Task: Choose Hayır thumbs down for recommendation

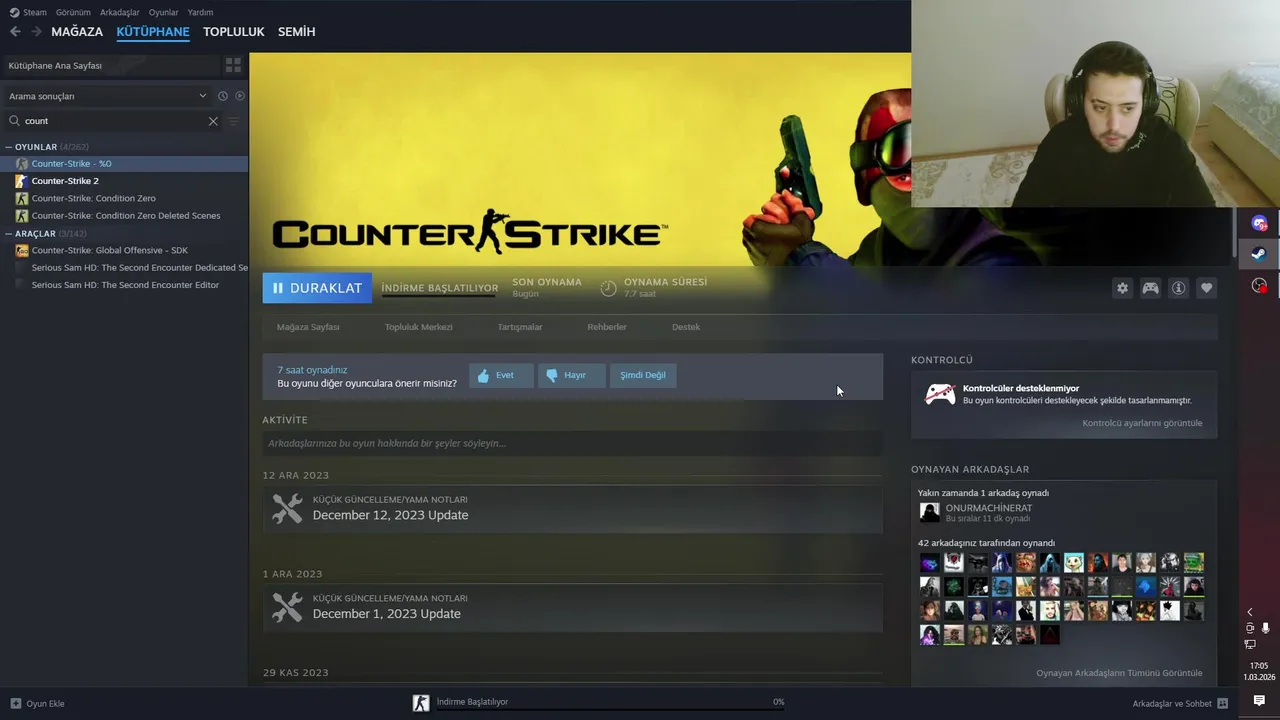Action: click(571, 375)
